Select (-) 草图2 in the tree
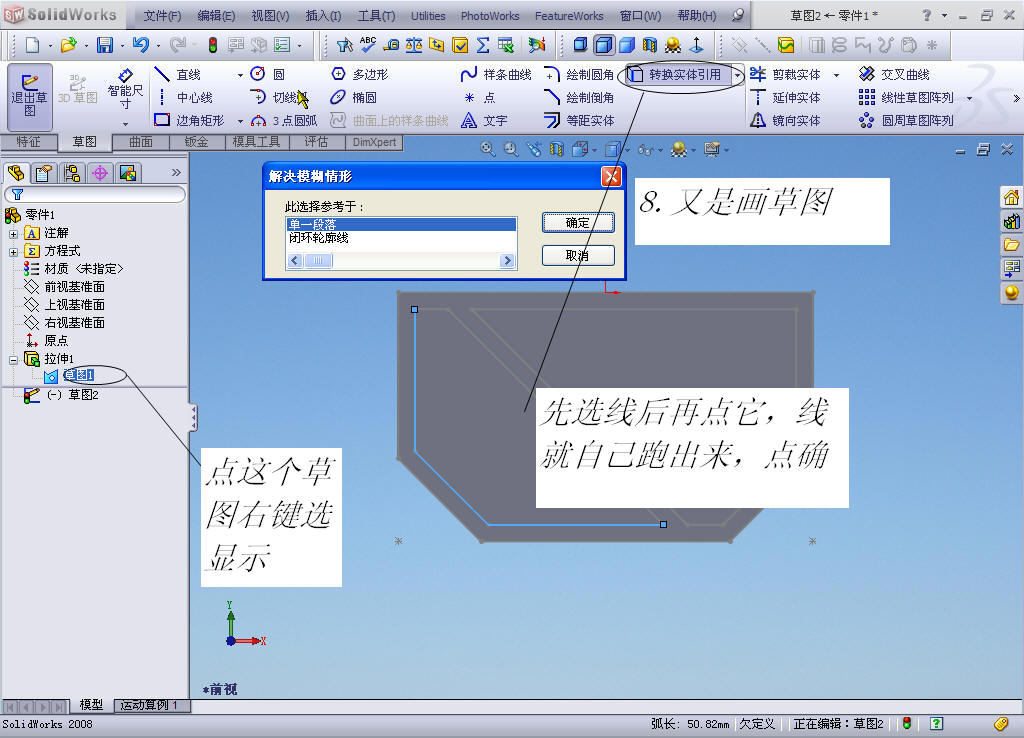 (x=61, y=394)
